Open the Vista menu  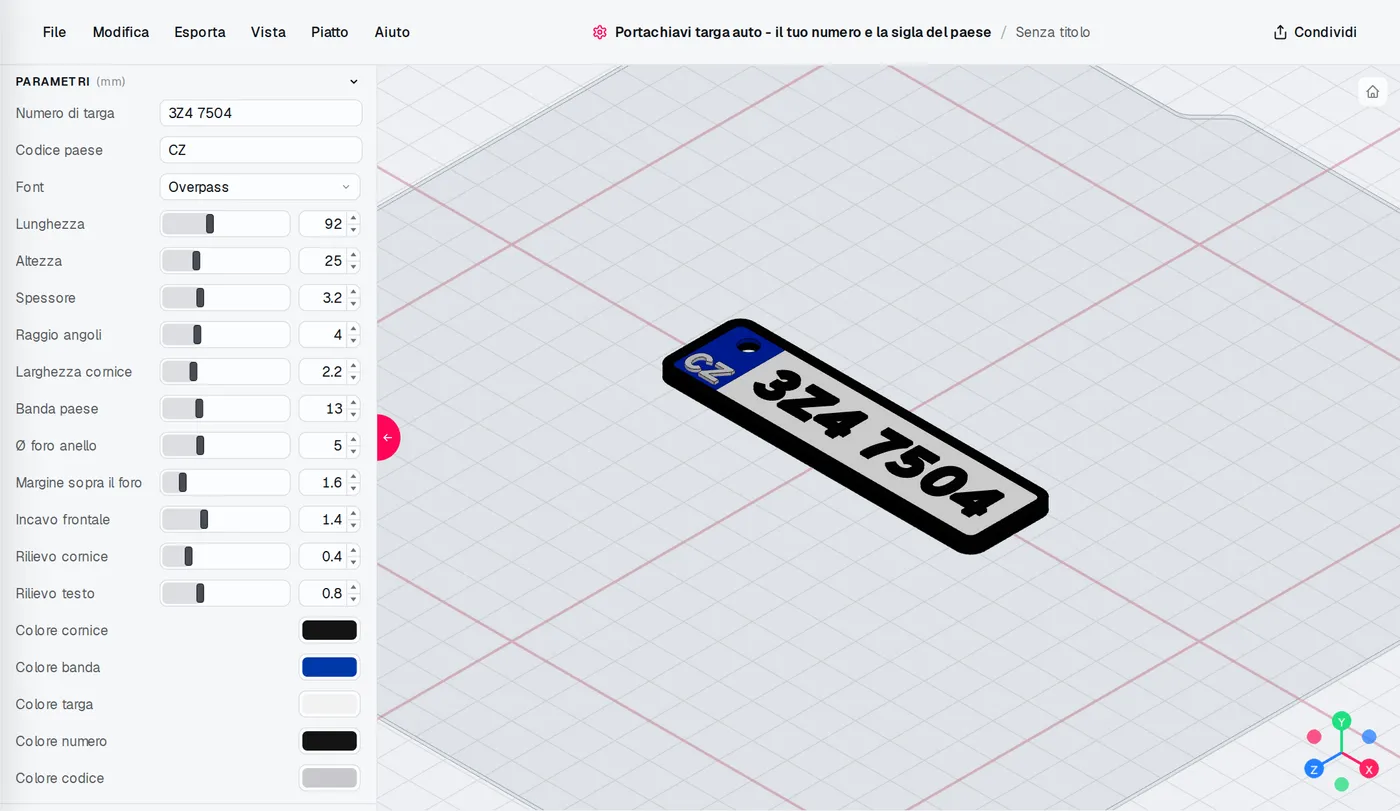[268, 32]
